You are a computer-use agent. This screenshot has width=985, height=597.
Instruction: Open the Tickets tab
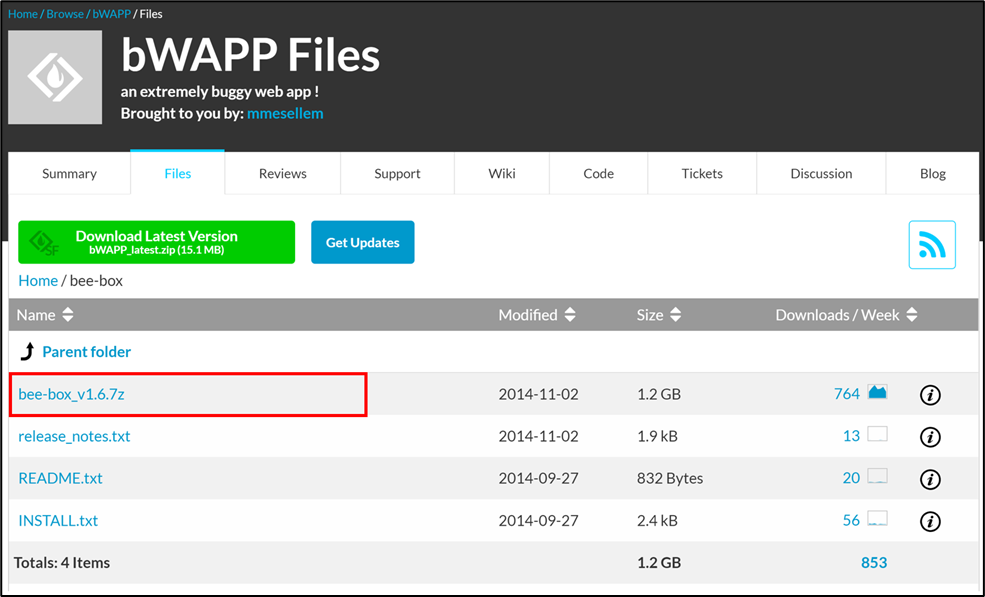(x=702, y=173)
